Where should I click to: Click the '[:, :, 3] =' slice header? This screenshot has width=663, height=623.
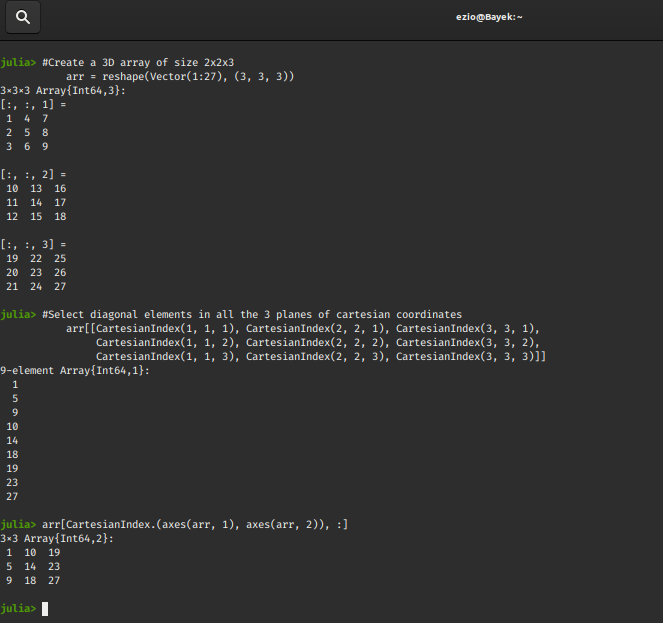pos(33,244)
